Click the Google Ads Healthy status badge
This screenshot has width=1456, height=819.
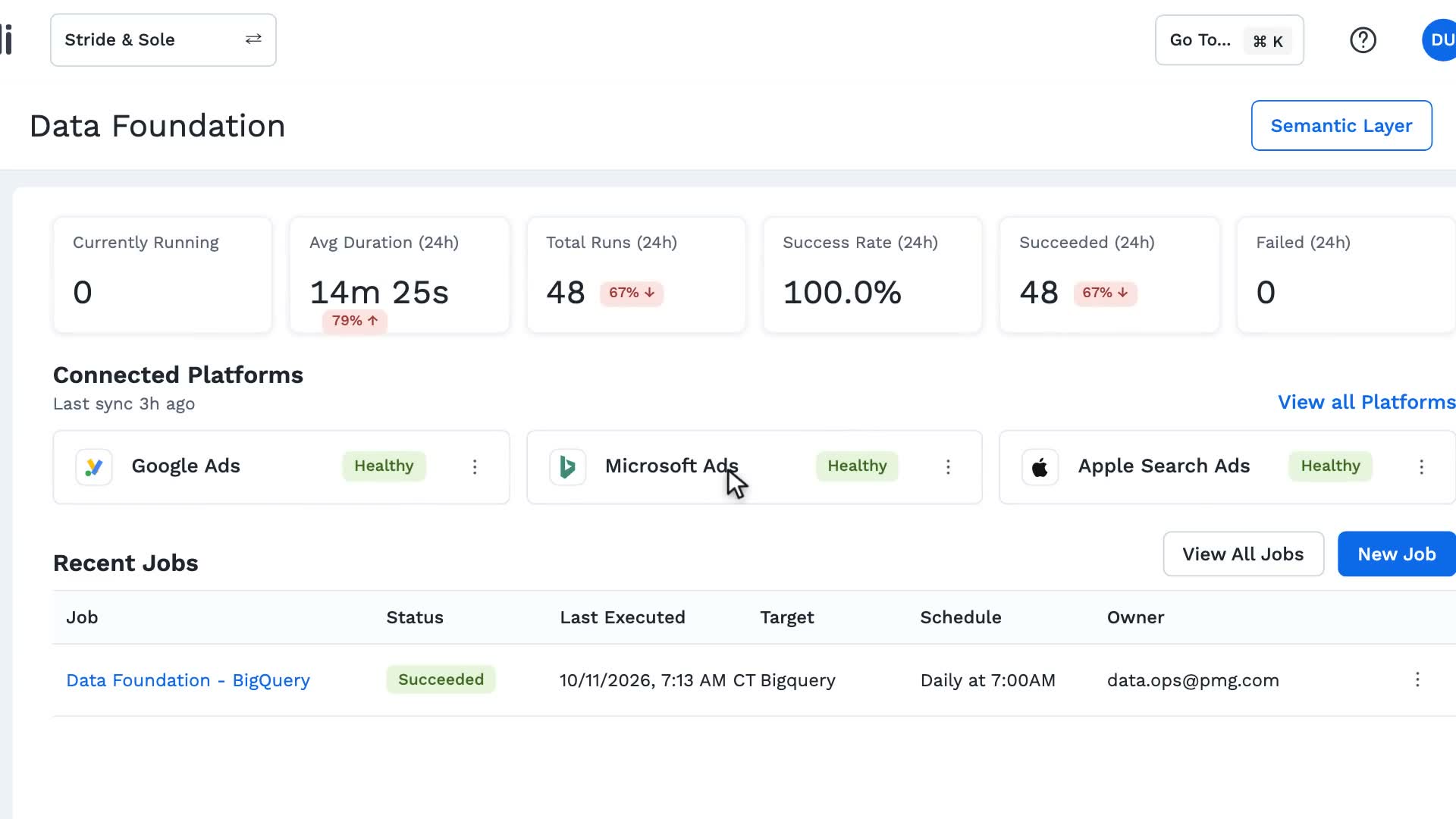point(384,466)
